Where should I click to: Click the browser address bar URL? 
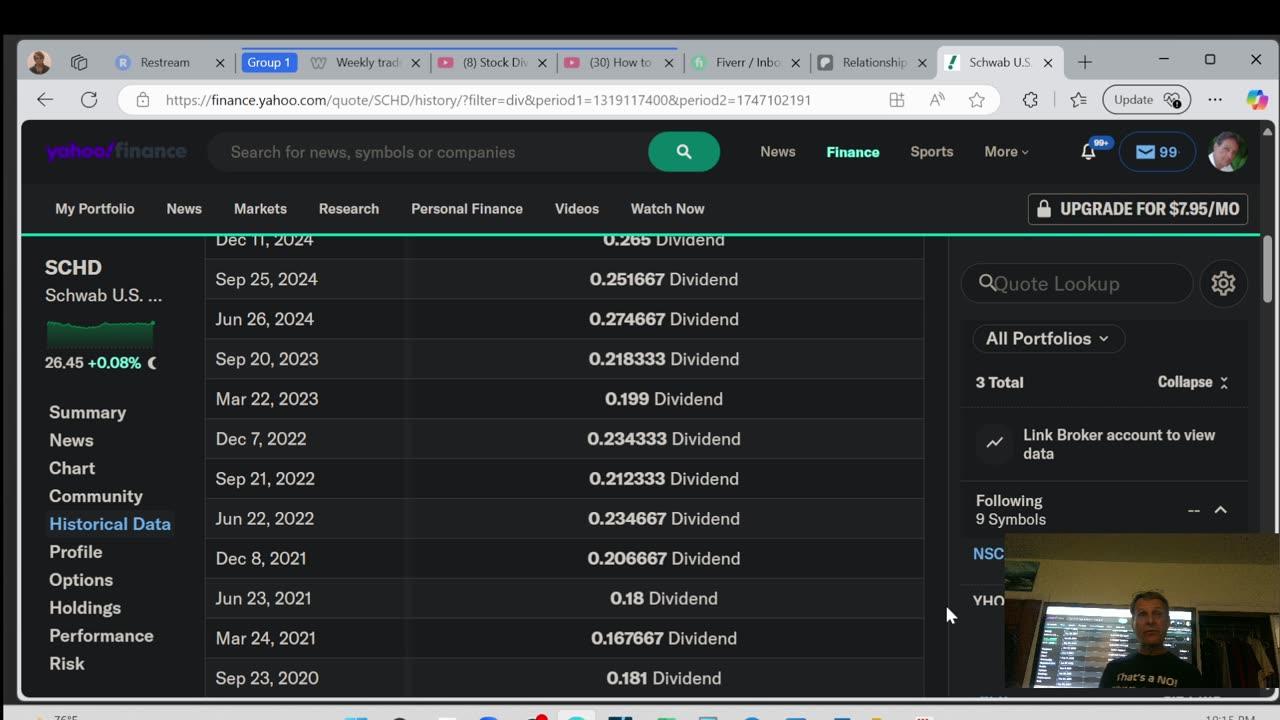tap(488, 100)
